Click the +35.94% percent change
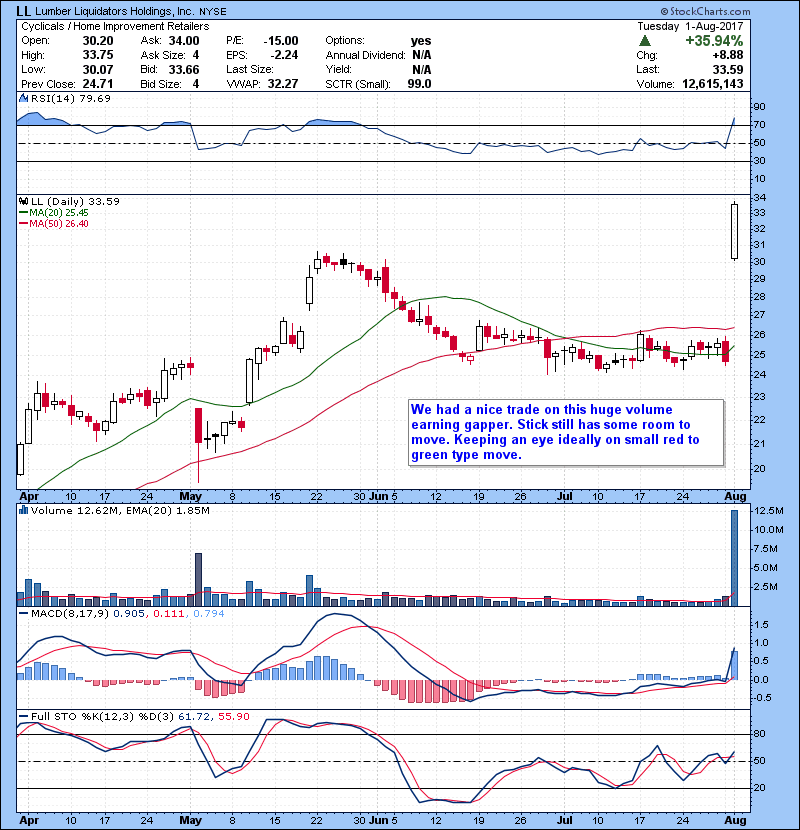 click(x=714, y=41)
